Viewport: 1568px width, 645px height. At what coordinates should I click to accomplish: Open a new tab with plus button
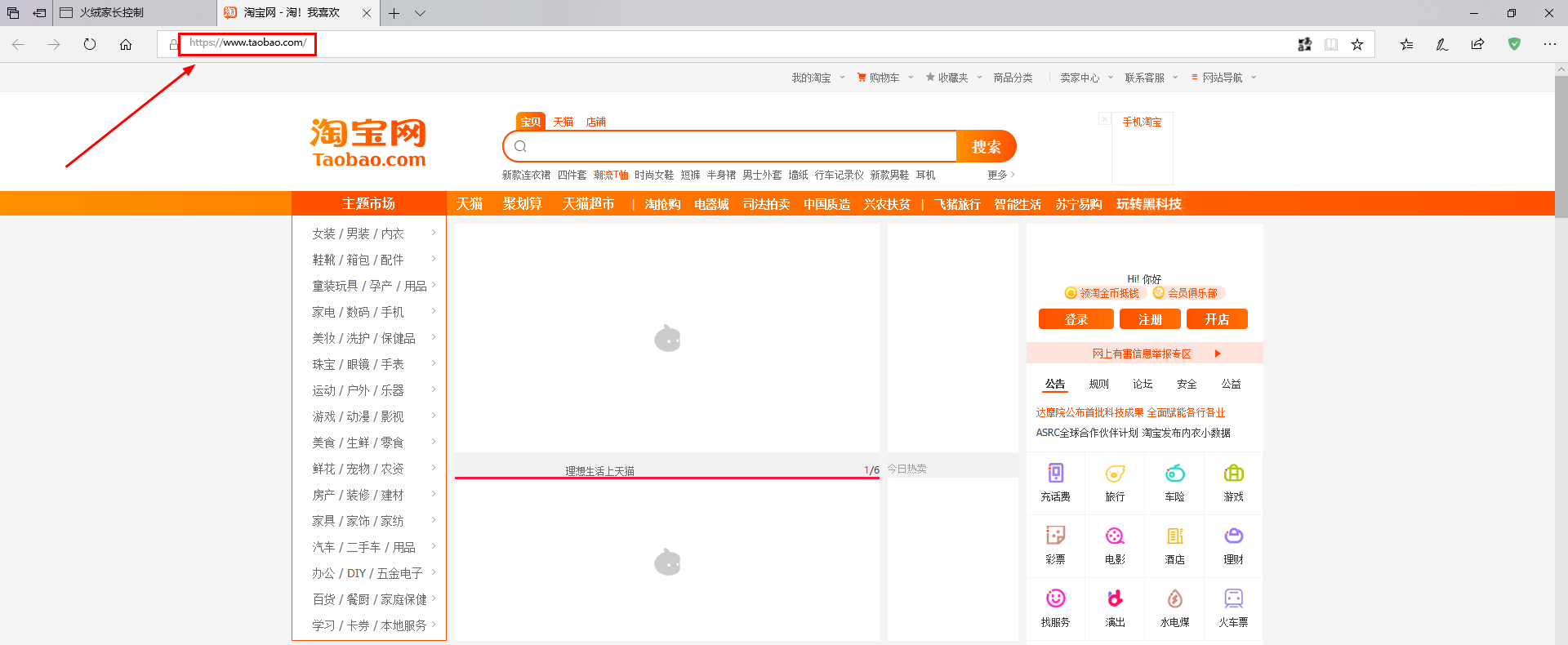pyautogui.click(x=394, y=13)
